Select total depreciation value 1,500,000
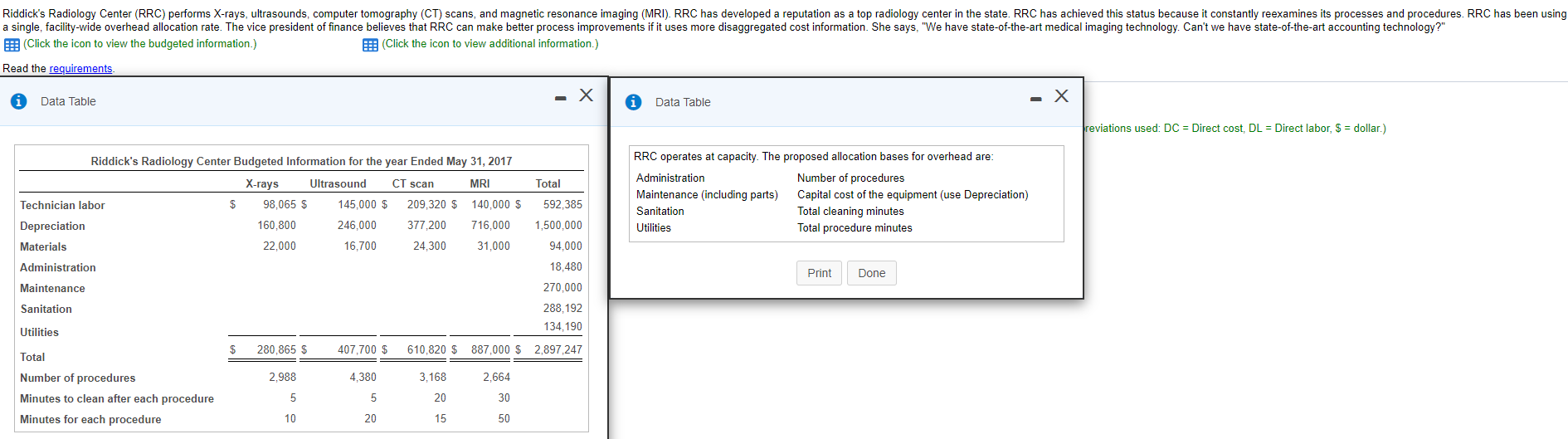1568x439 pixels. tap(558, 225)
